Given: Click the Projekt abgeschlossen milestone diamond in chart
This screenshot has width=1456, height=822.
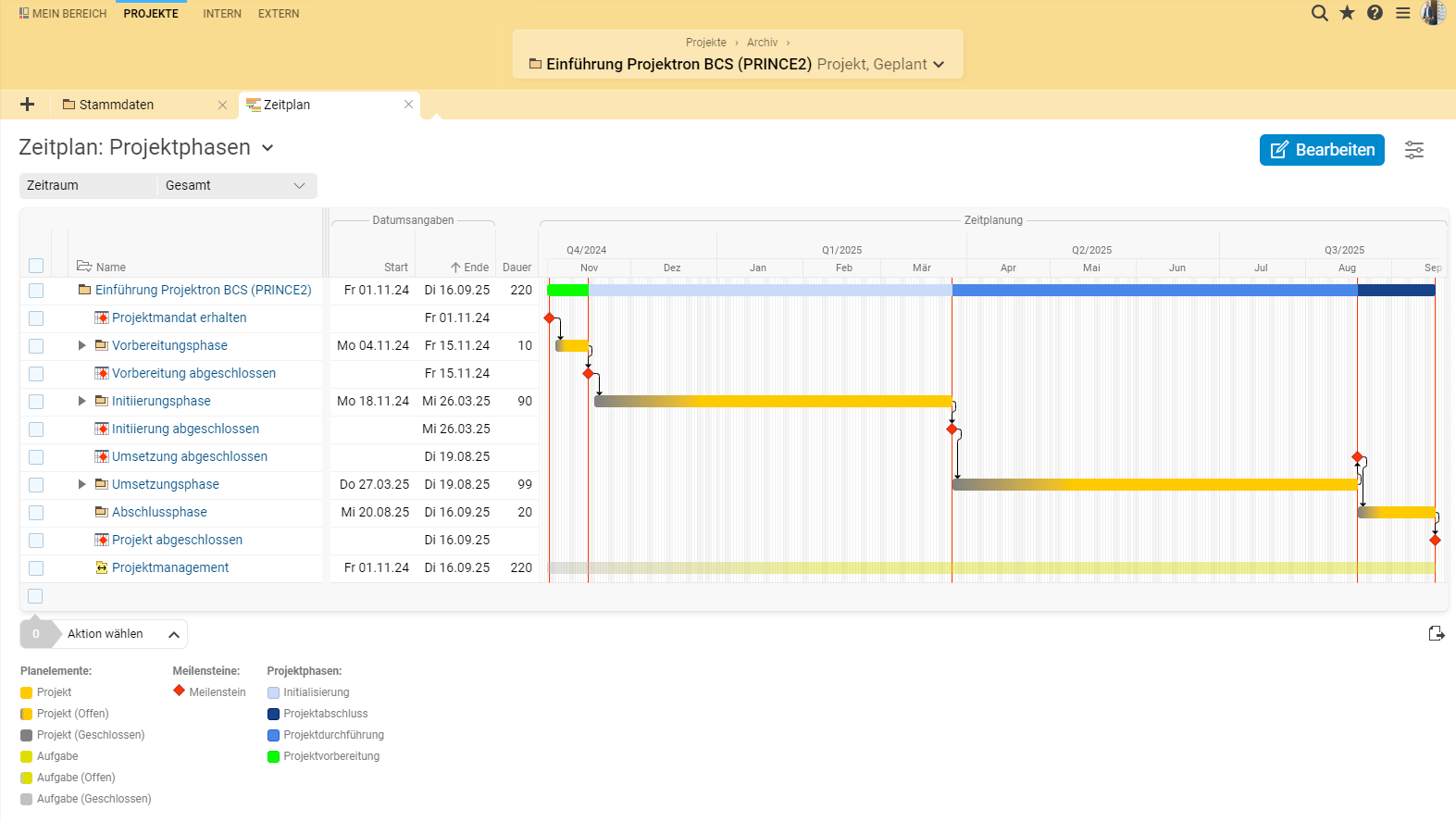Looking at the screenshot, I should (1435, 540).
